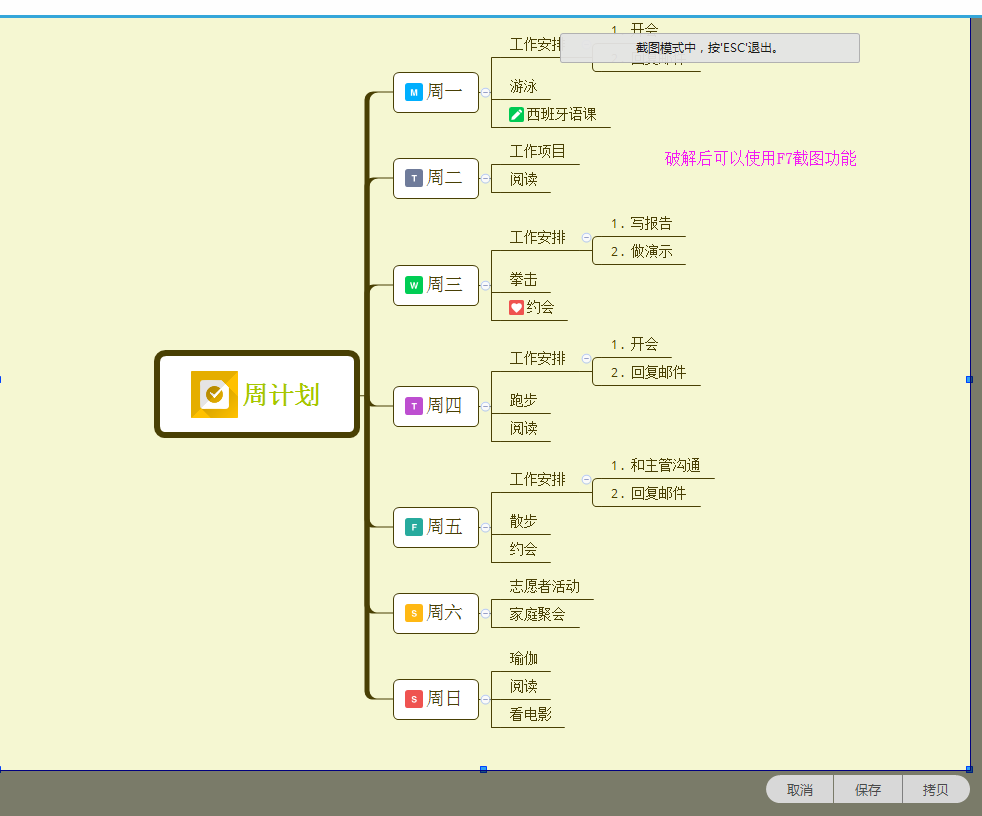Image resolution: width=982 pixels, height=816 pixels.
Task: Click the red S marker icon on 周日
Action: coord(413,699)
